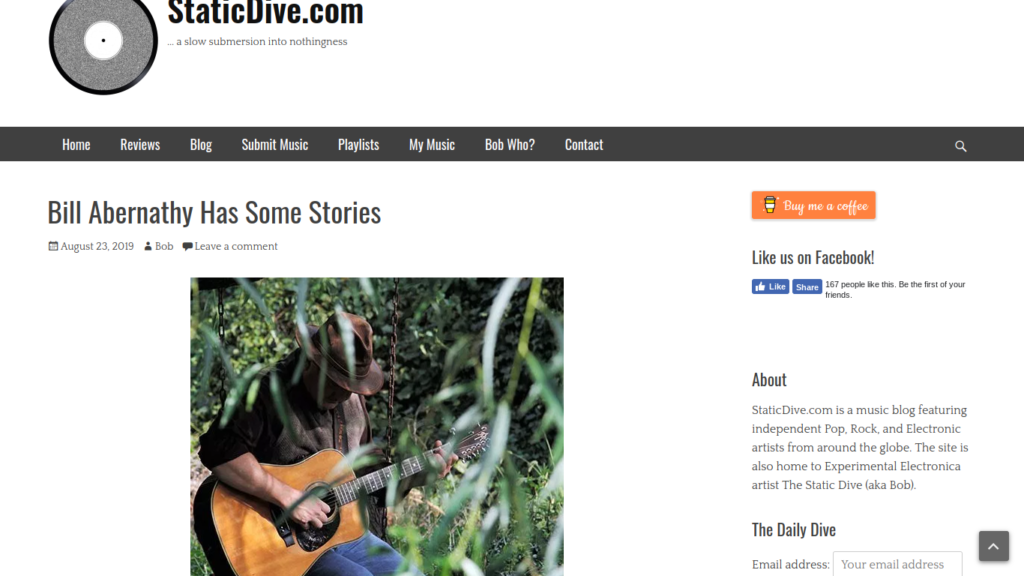
Task: Open the Reviews menu item
Action: tap(140, 144)
